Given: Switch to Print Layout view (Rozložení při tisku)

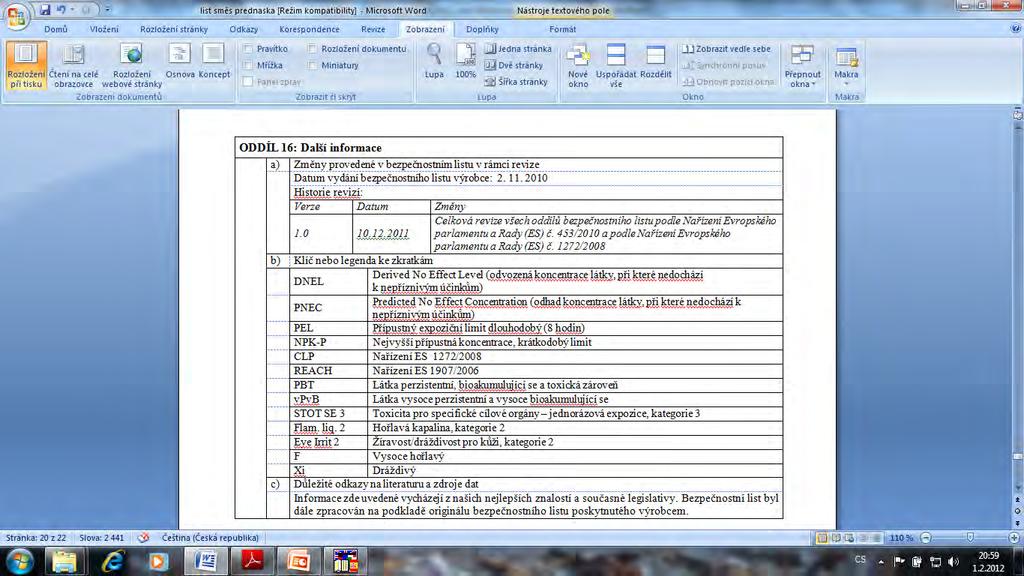Looking at the screenshot, I should [x=26, y=65].
